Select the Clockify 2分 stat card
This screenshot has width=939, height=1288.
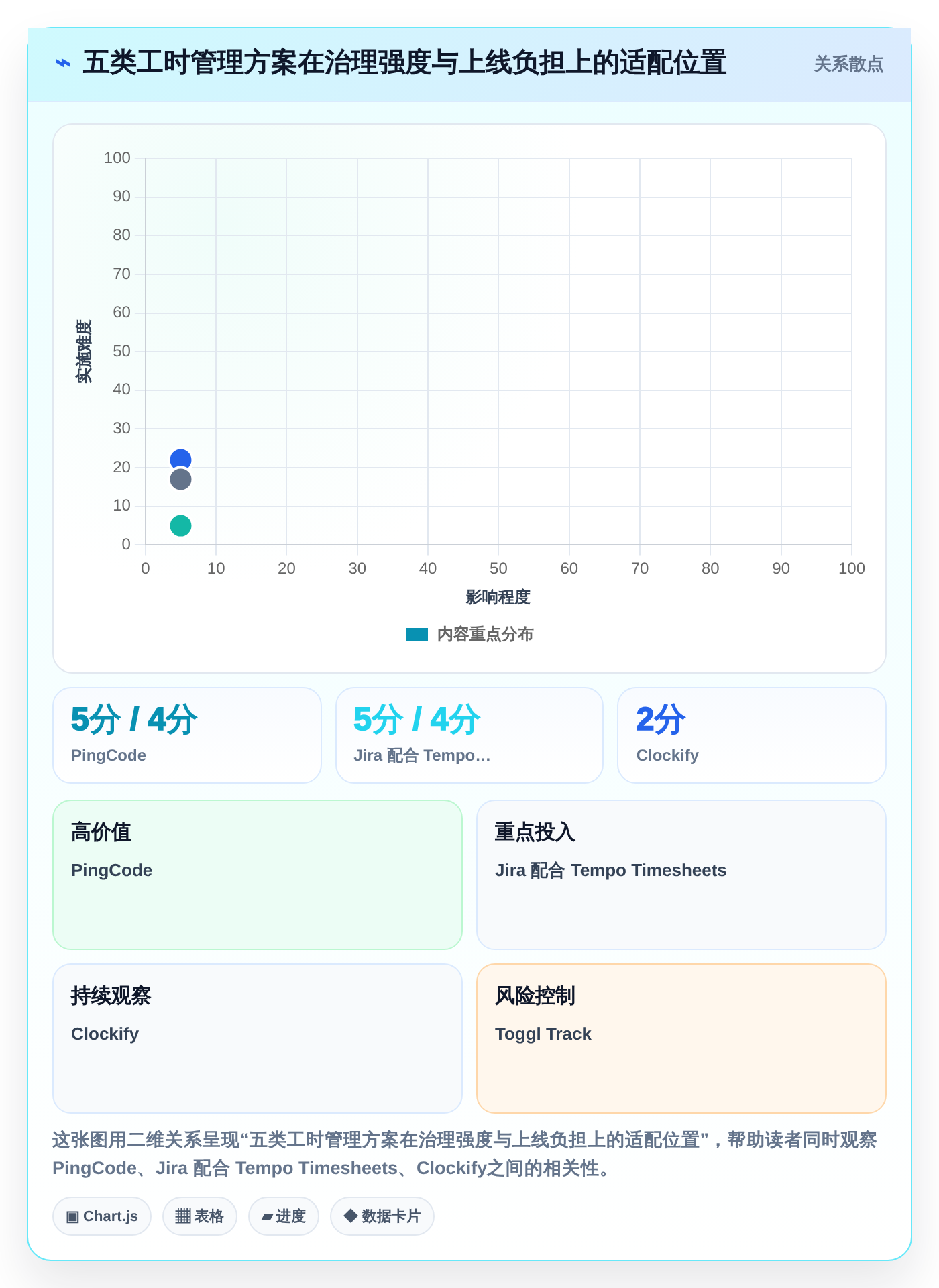coord(752,735)
